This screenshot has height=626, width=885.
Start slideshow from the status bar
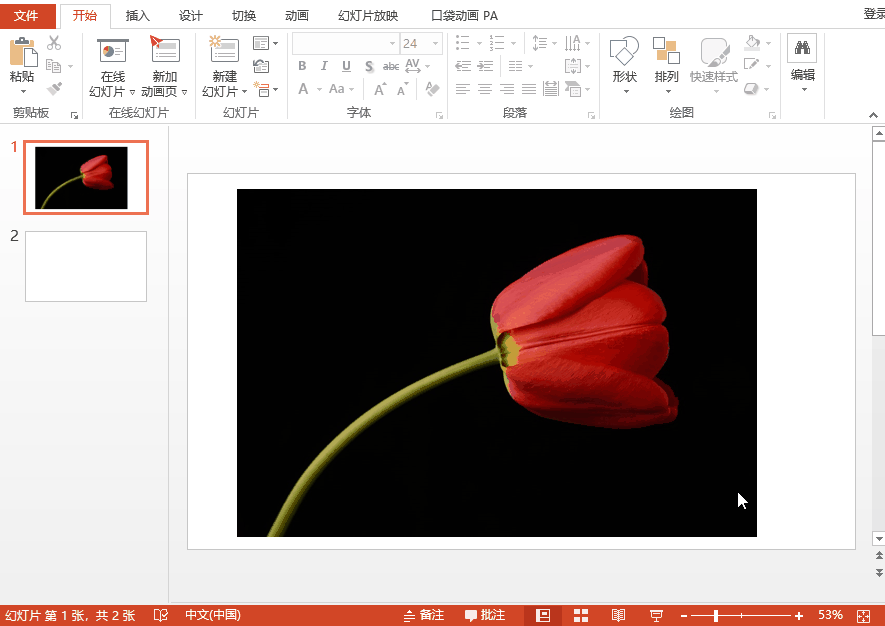(x=656, y=615)
